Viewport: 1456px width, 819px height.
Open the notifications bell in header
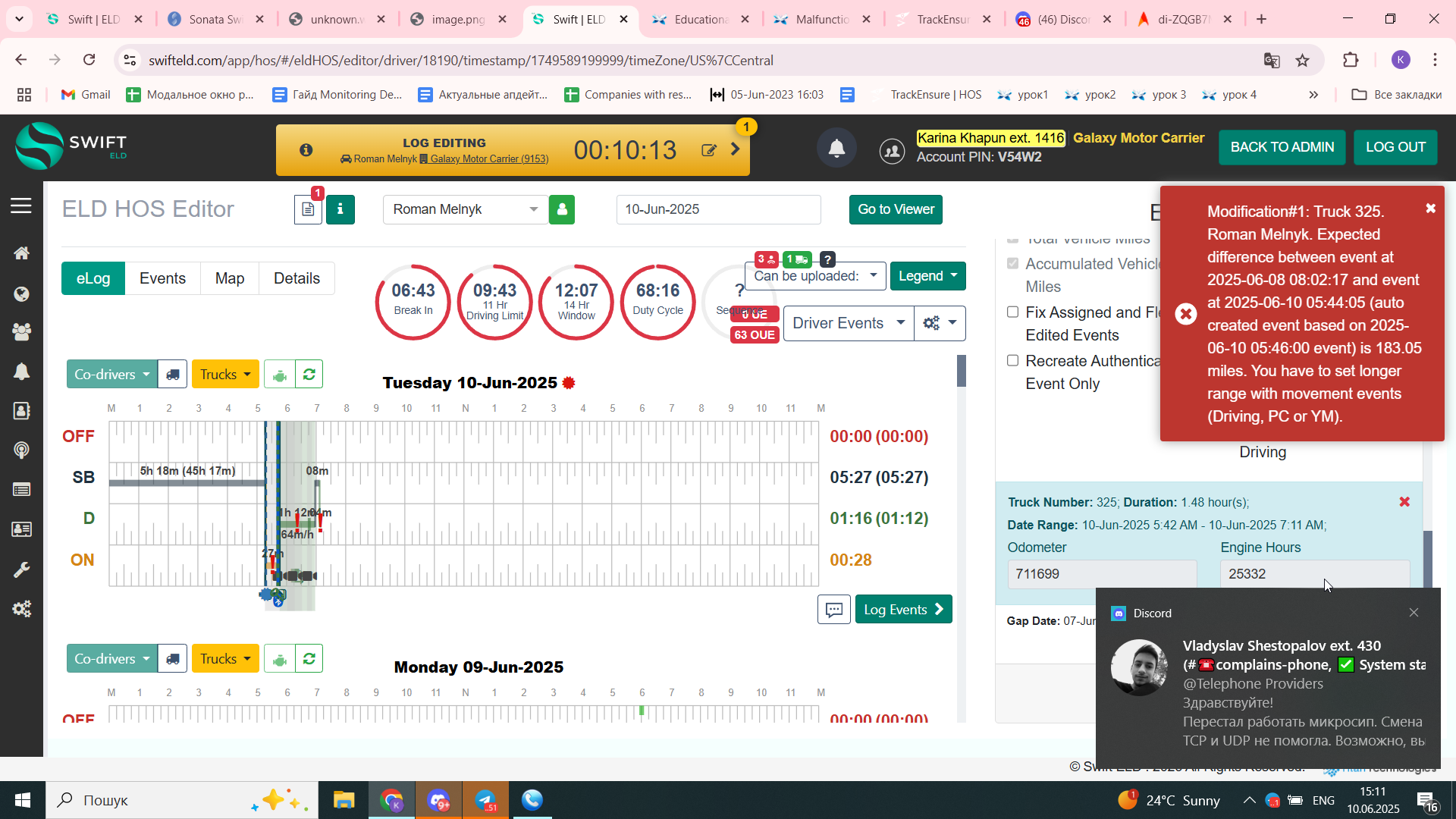click(836, 148)
